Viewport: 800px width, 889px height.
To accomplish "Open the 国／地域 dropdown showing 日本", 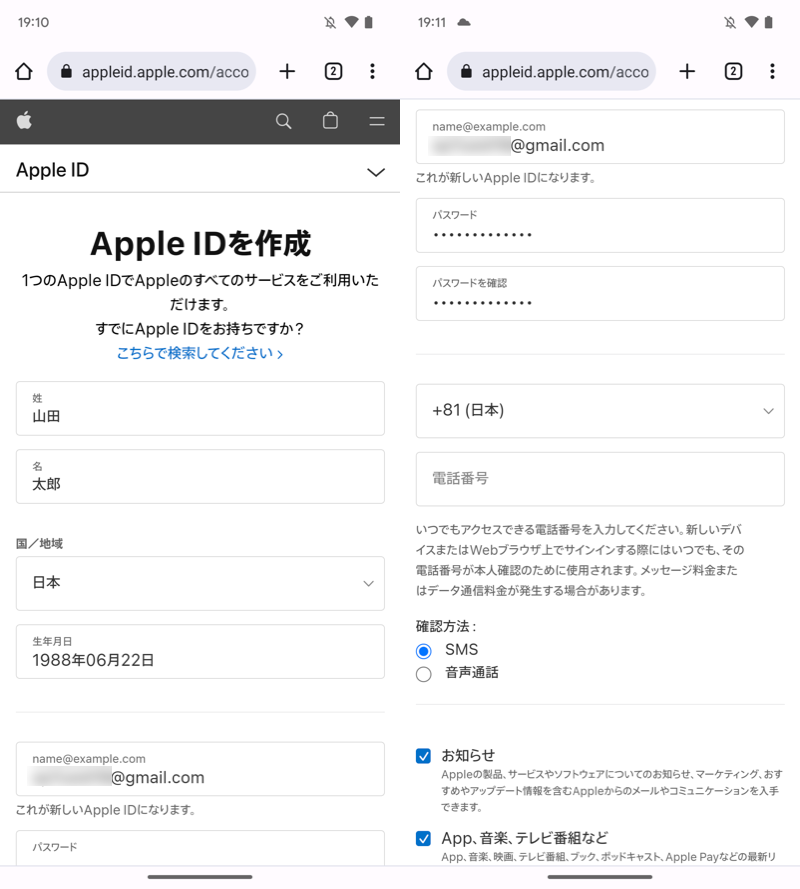I will (200, 583).
